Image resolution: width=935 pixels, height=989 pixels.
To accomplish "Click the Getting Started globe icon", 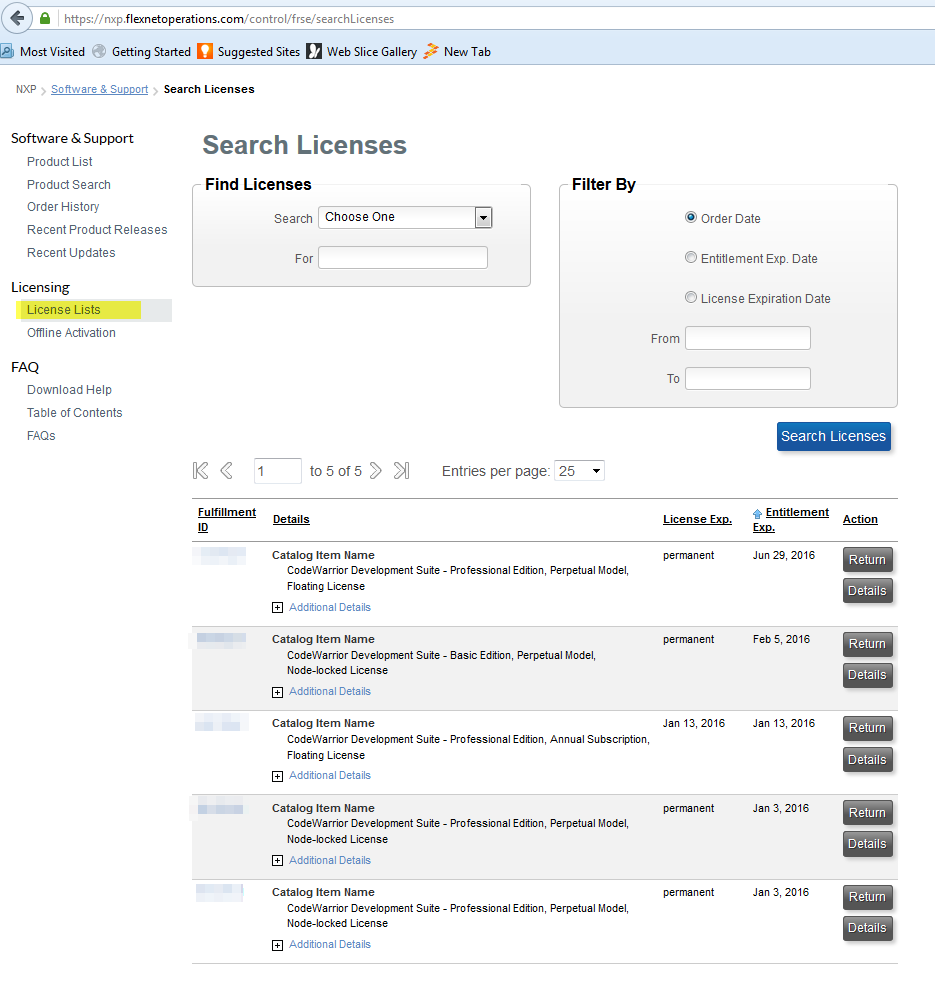I will click(x=99, y=51).
